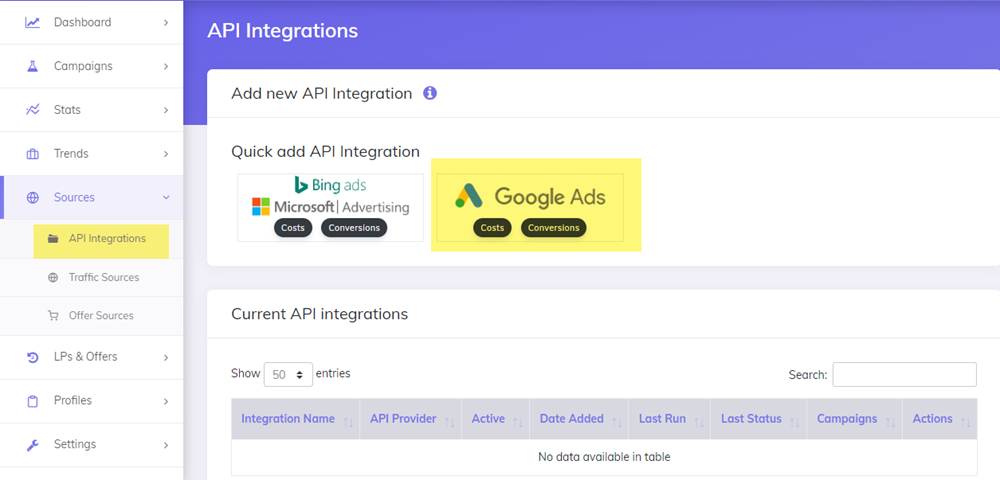Click the LPs & Offers history icon

click(x=32, y=357)
